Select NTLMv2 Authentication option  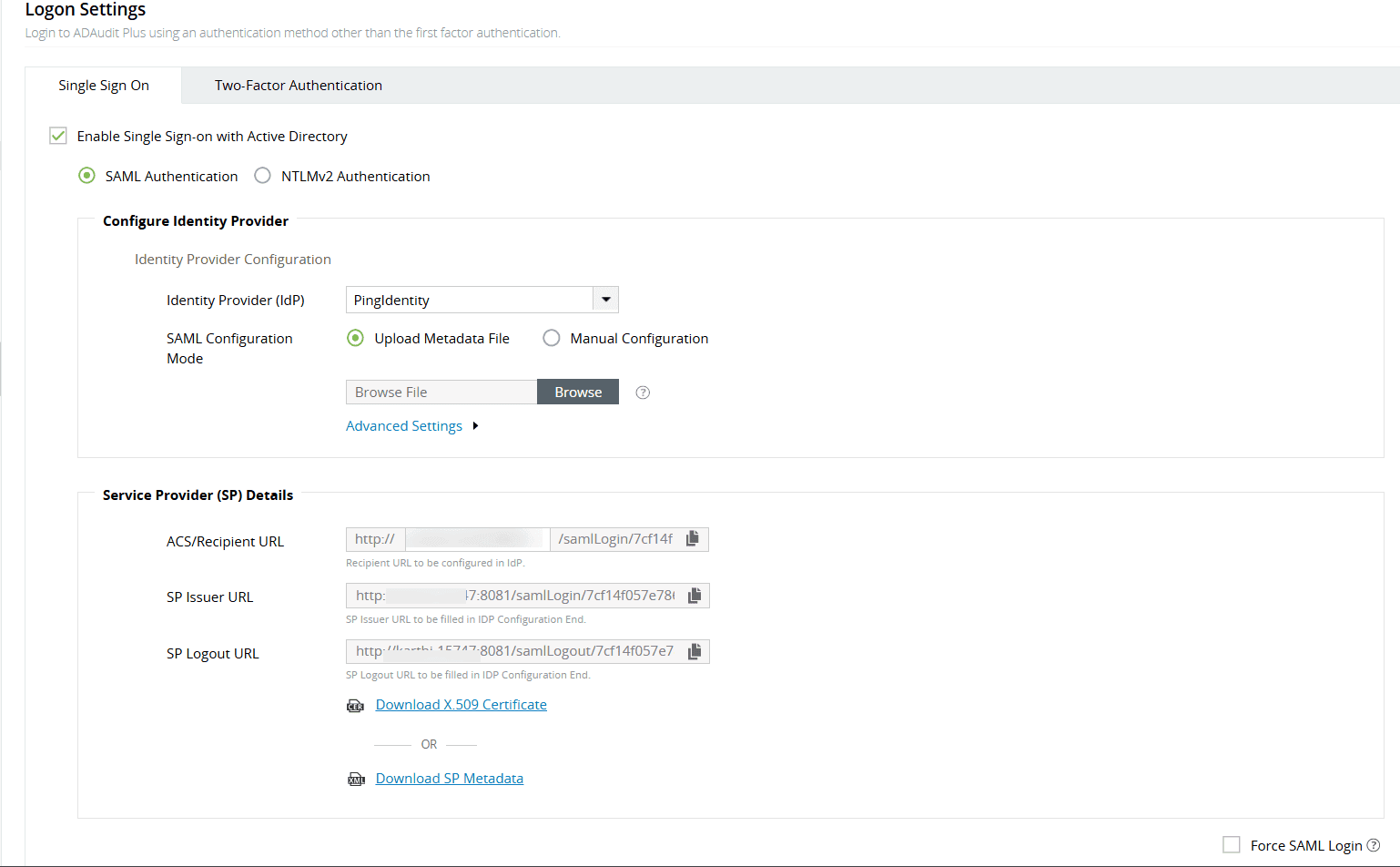click(x=262, y=176)
